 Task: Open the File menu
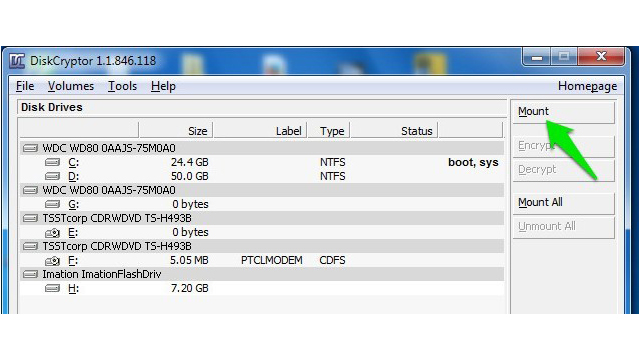click(x=25, y=86)
